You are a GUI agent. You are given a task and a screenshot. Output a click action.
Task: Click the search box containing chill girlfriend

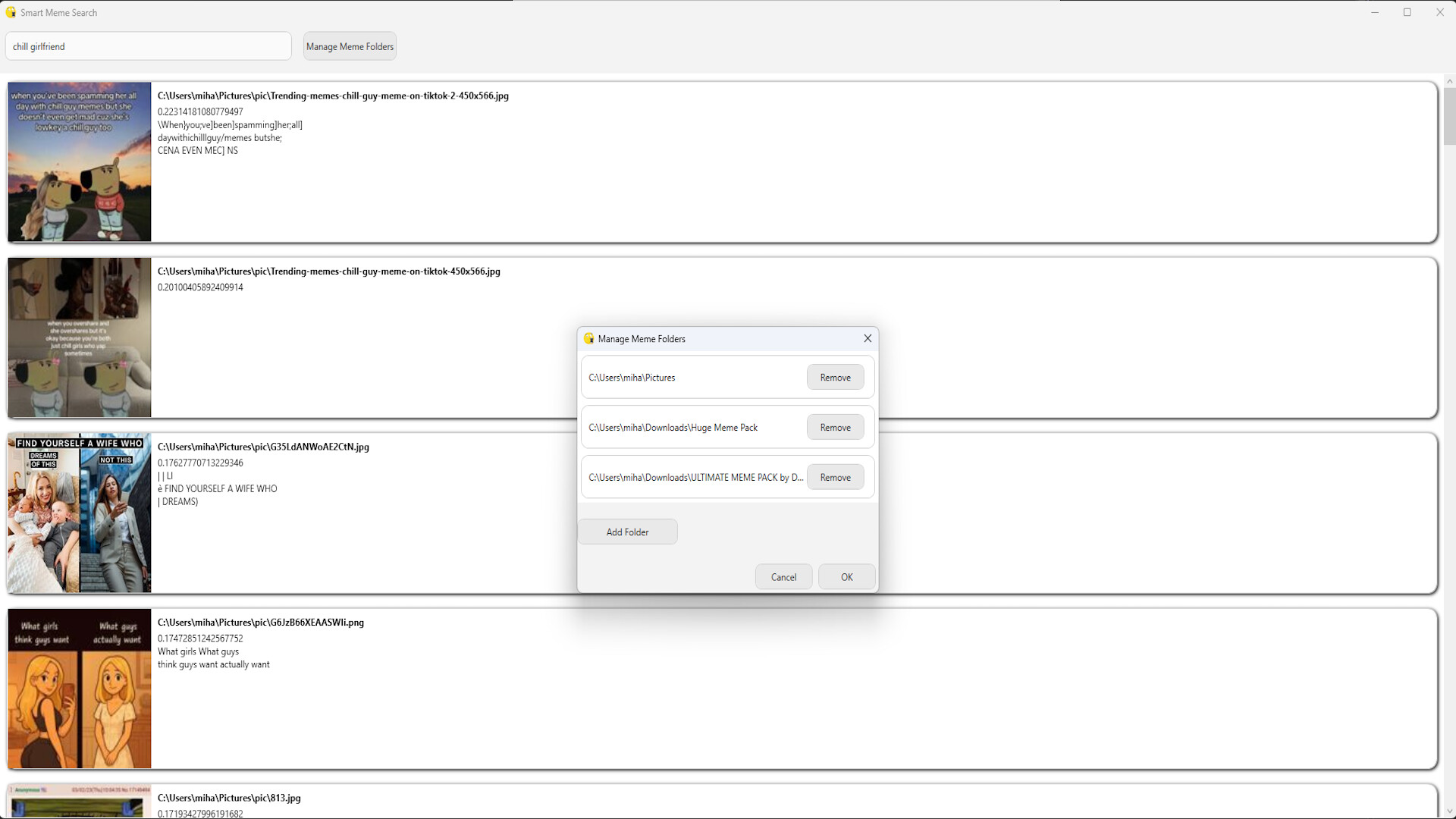(149, 46)
